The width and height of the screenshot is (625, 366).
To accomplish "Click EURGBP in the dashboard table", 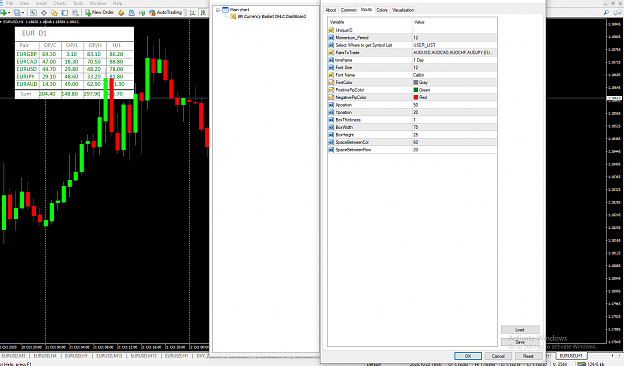I will pos(27,54).
